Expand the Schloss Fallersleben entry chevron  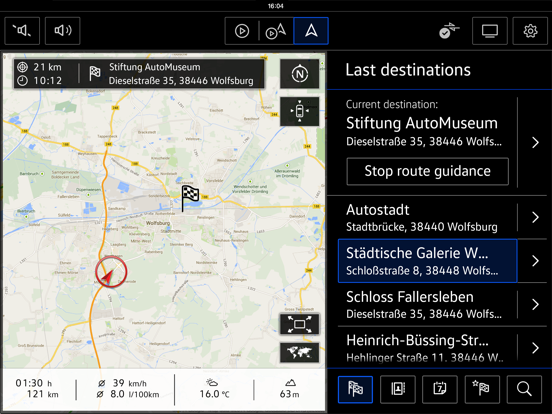tap(535, 304)
